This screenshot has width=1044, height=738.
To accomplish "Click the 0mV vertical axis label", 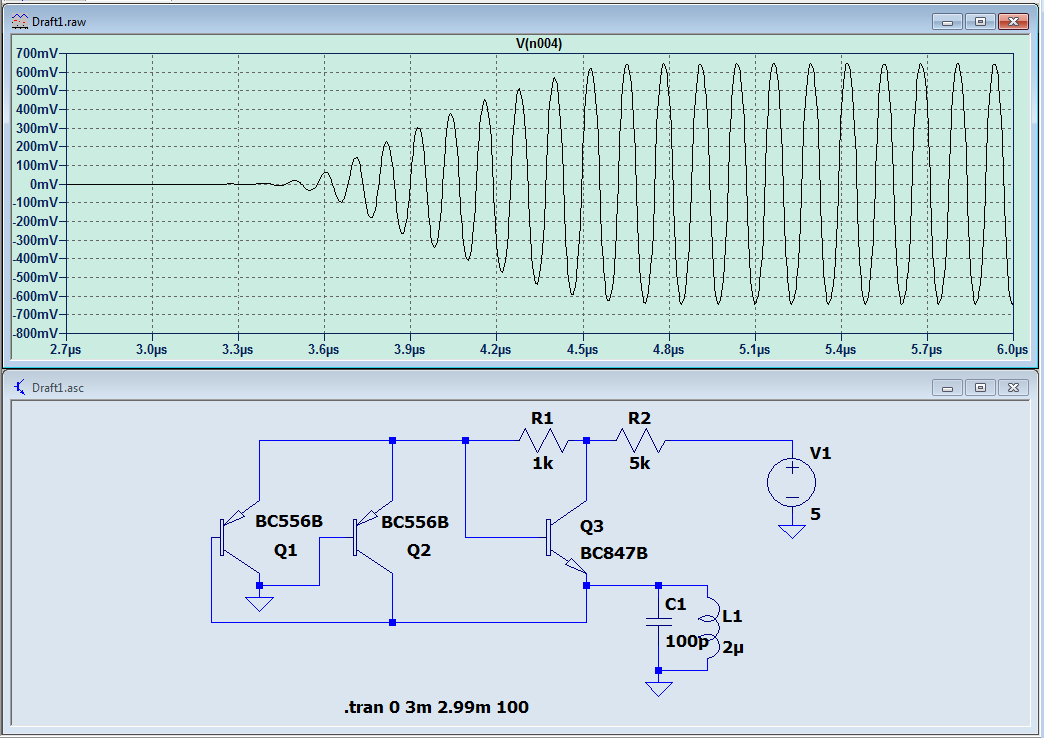I will click(x=44, y=184).
